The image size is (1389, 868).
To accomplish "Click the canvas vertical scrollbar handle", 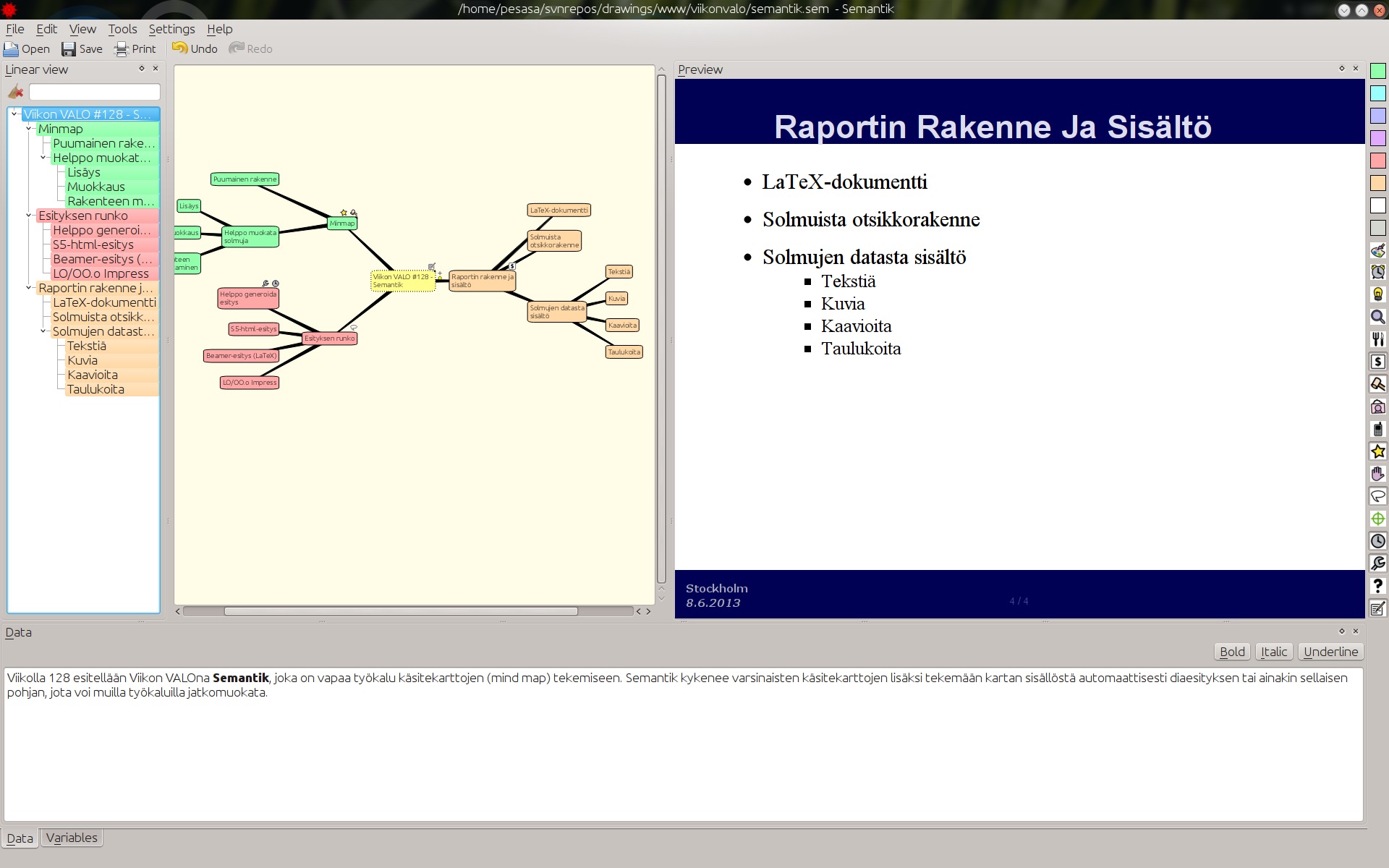I will click(661, 329).
